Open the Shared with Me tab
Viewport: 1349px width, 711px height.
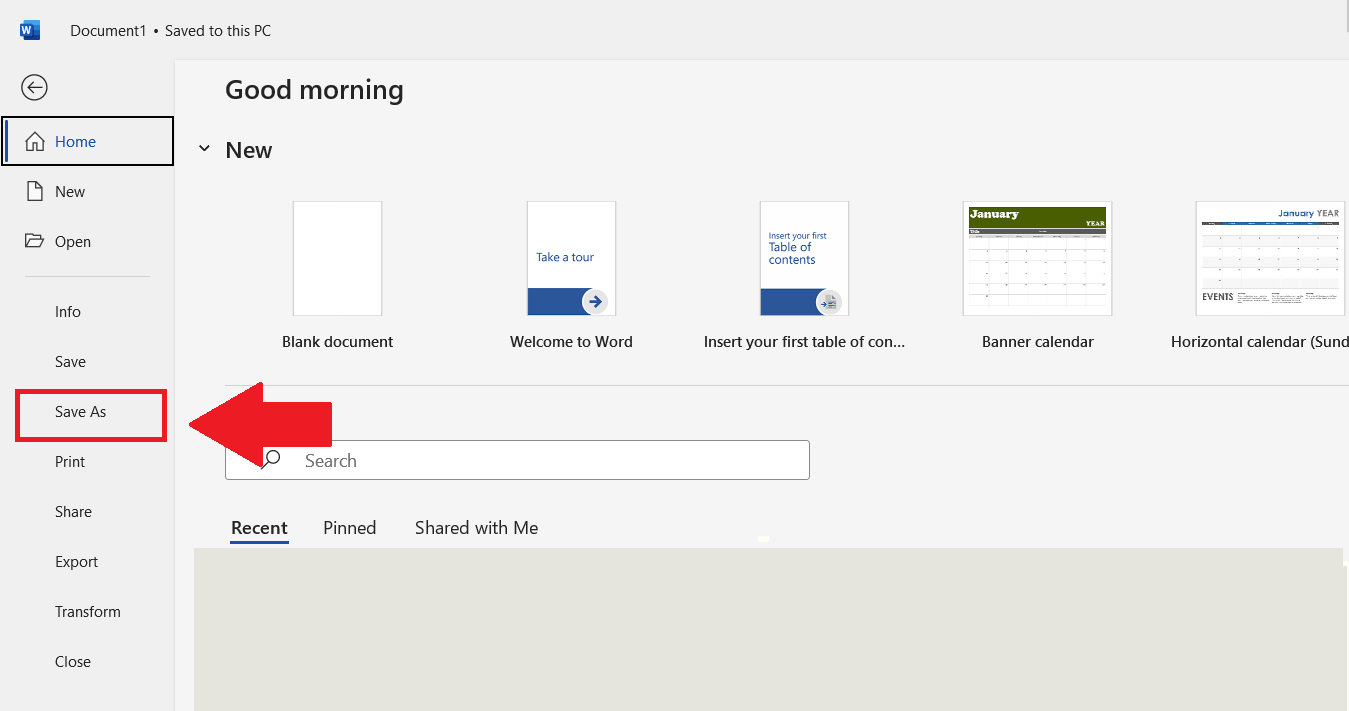[476, 527]
